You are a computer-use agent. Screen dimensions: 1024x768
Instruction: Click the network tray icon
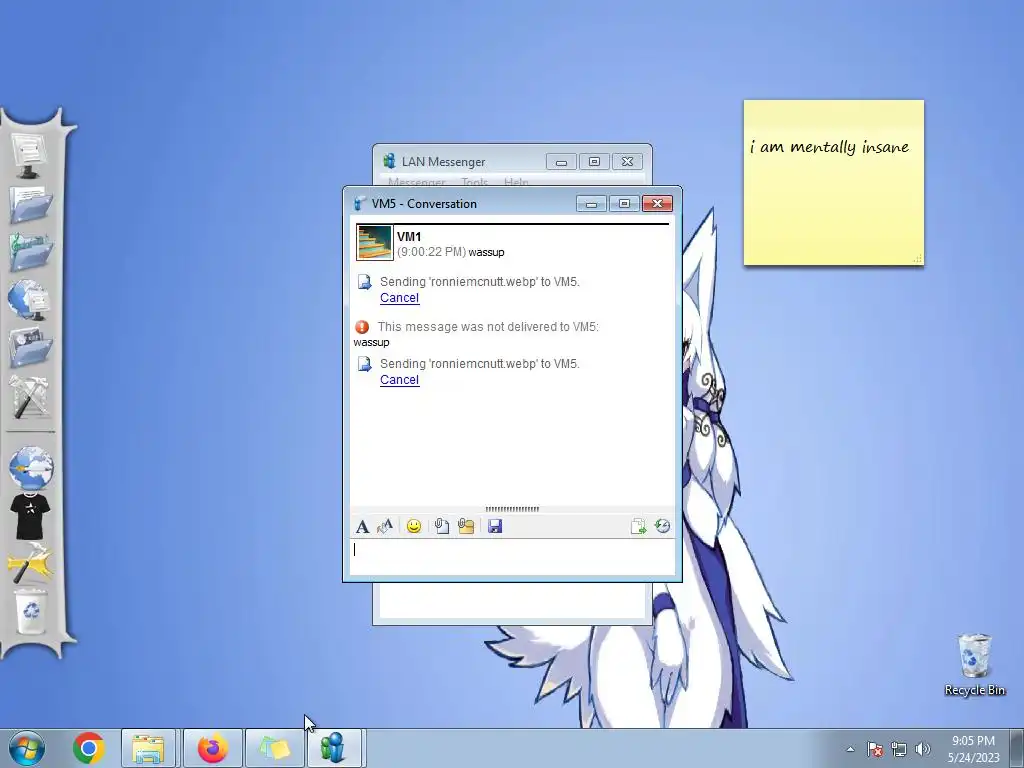click(899, 749)
